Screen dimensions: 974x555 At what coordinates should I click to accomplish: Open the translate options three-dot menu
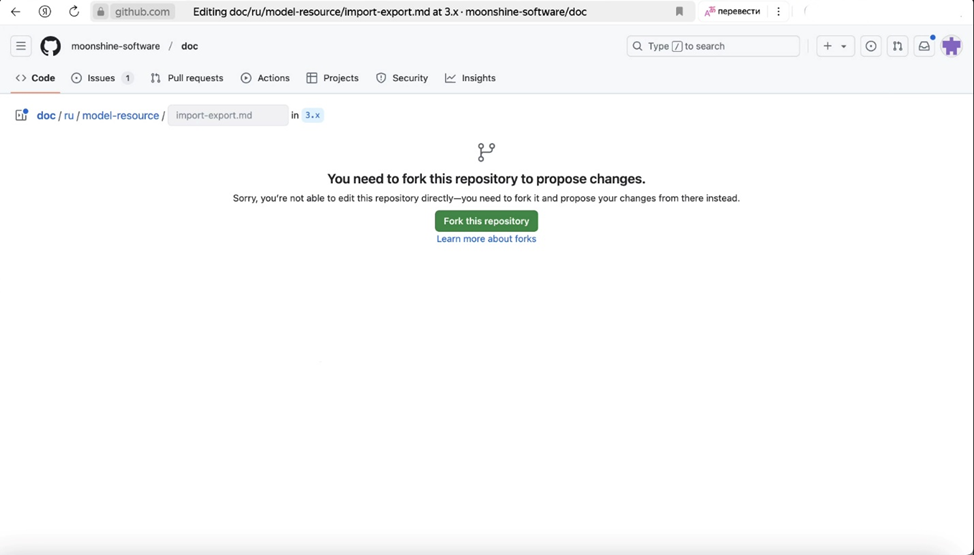point(778,11)
